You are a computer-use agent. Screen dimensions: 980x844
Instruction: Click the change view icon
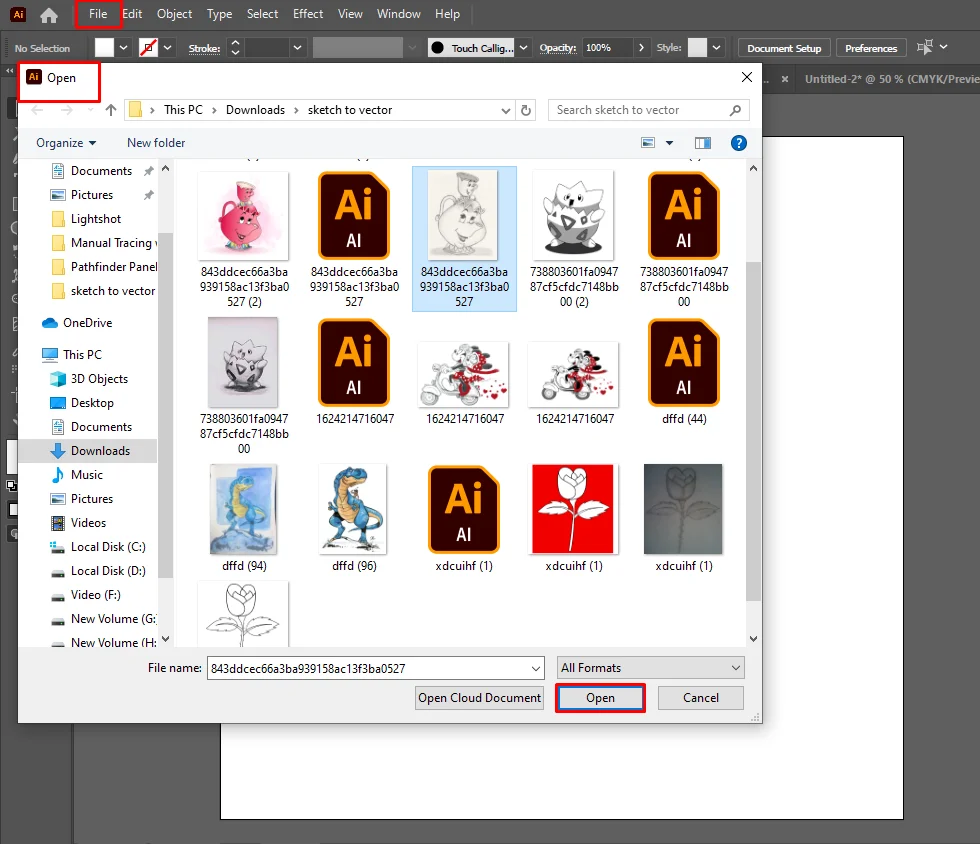tap(648, 143)
